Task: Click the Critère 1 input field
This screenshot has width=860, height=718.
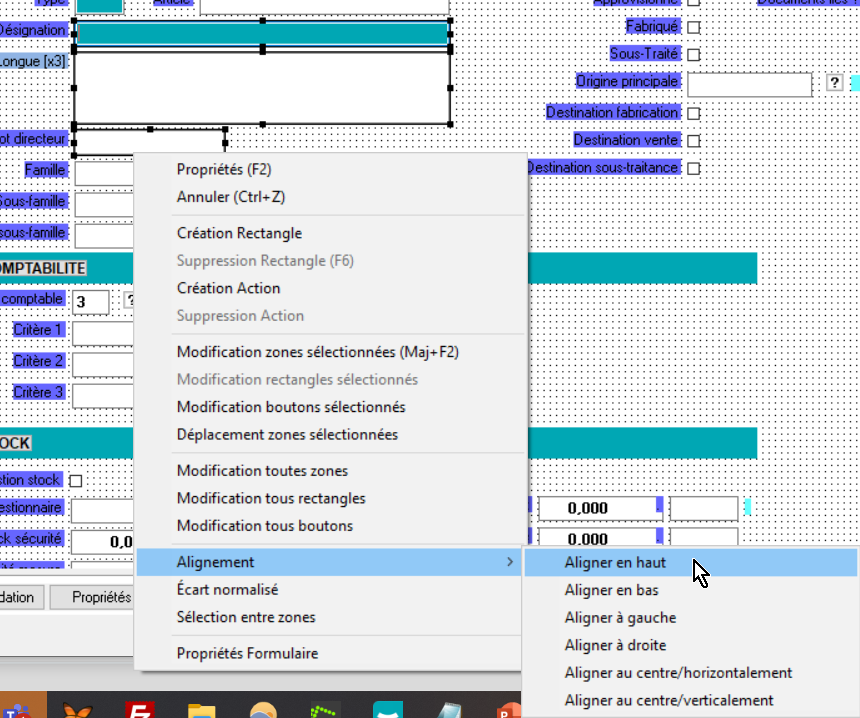Action: pyautogui.click(x=103, y=332)
